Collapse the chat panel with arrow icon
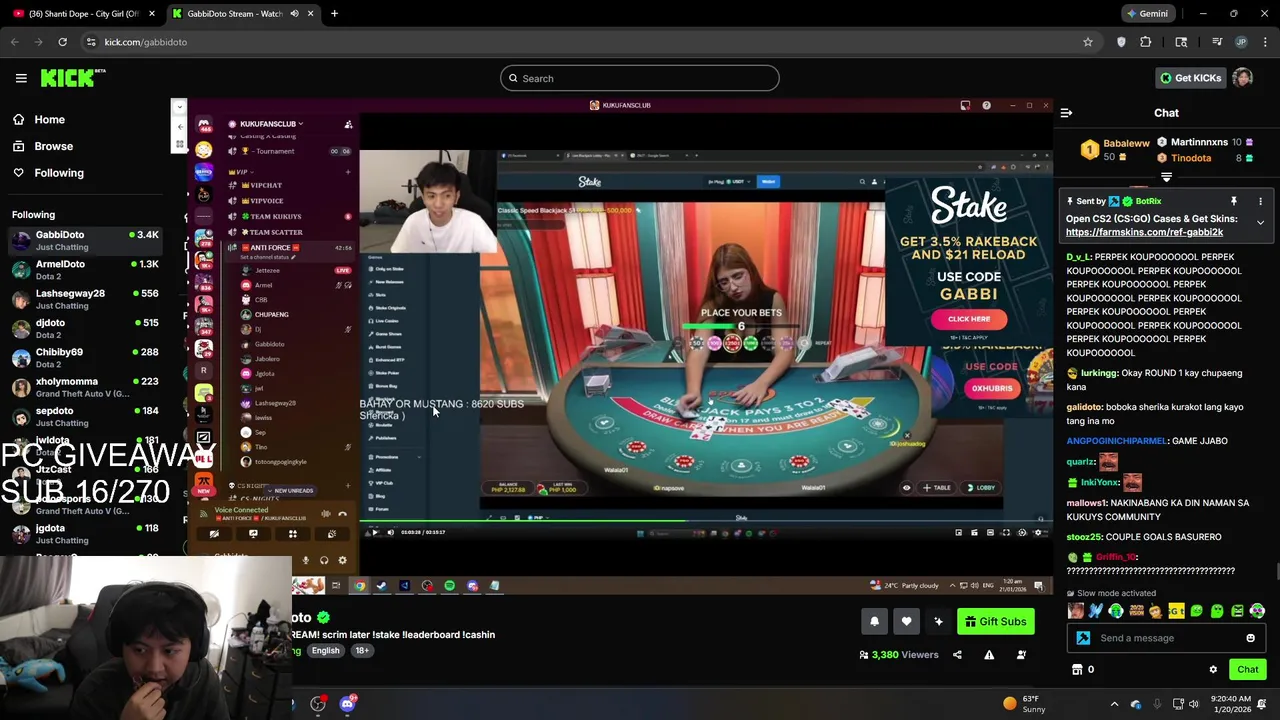Image resolution: width=1280 pixels, height=720 pixels. pyautogui.click(x=1066, y=113)
